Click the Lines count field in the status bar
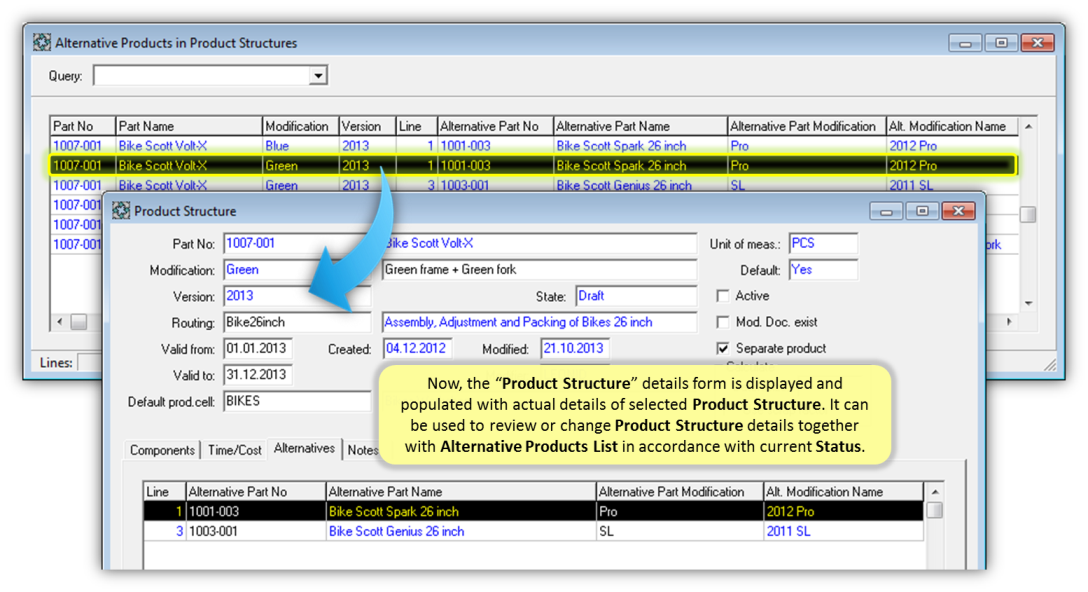1088x592 pixels. tap(90, 362)
